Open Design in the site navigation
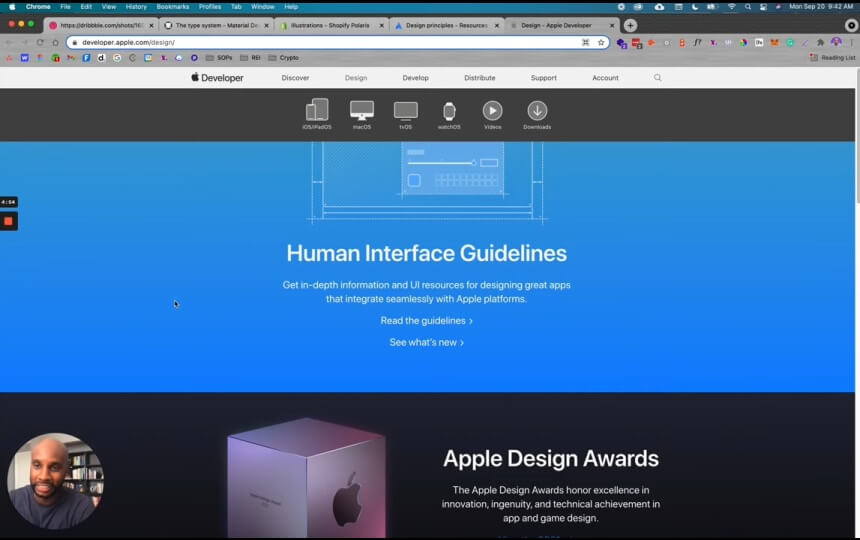Image resolution: width=860 pixels, height=540 pixels. (356, 78)
